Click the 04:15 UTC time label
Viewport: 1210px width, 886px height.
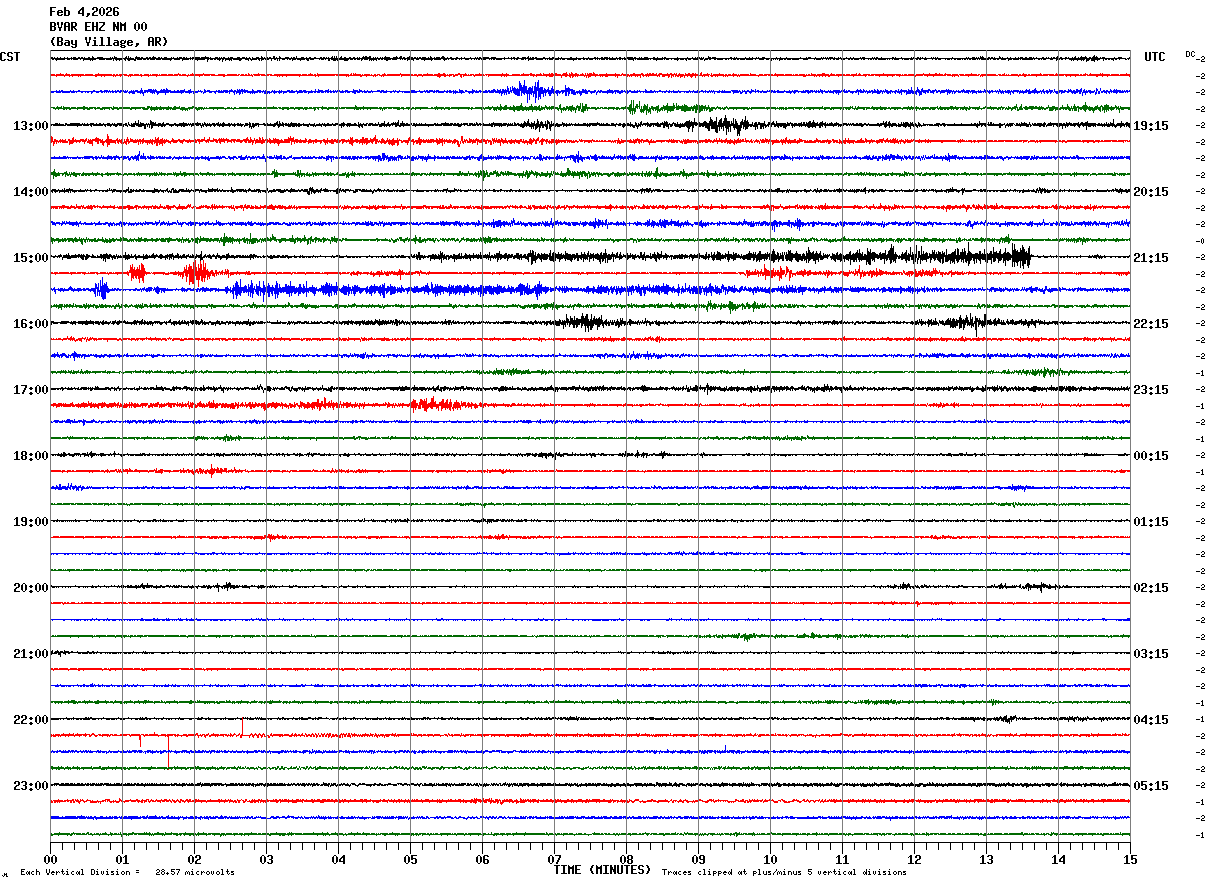[x=1150, y=720]
